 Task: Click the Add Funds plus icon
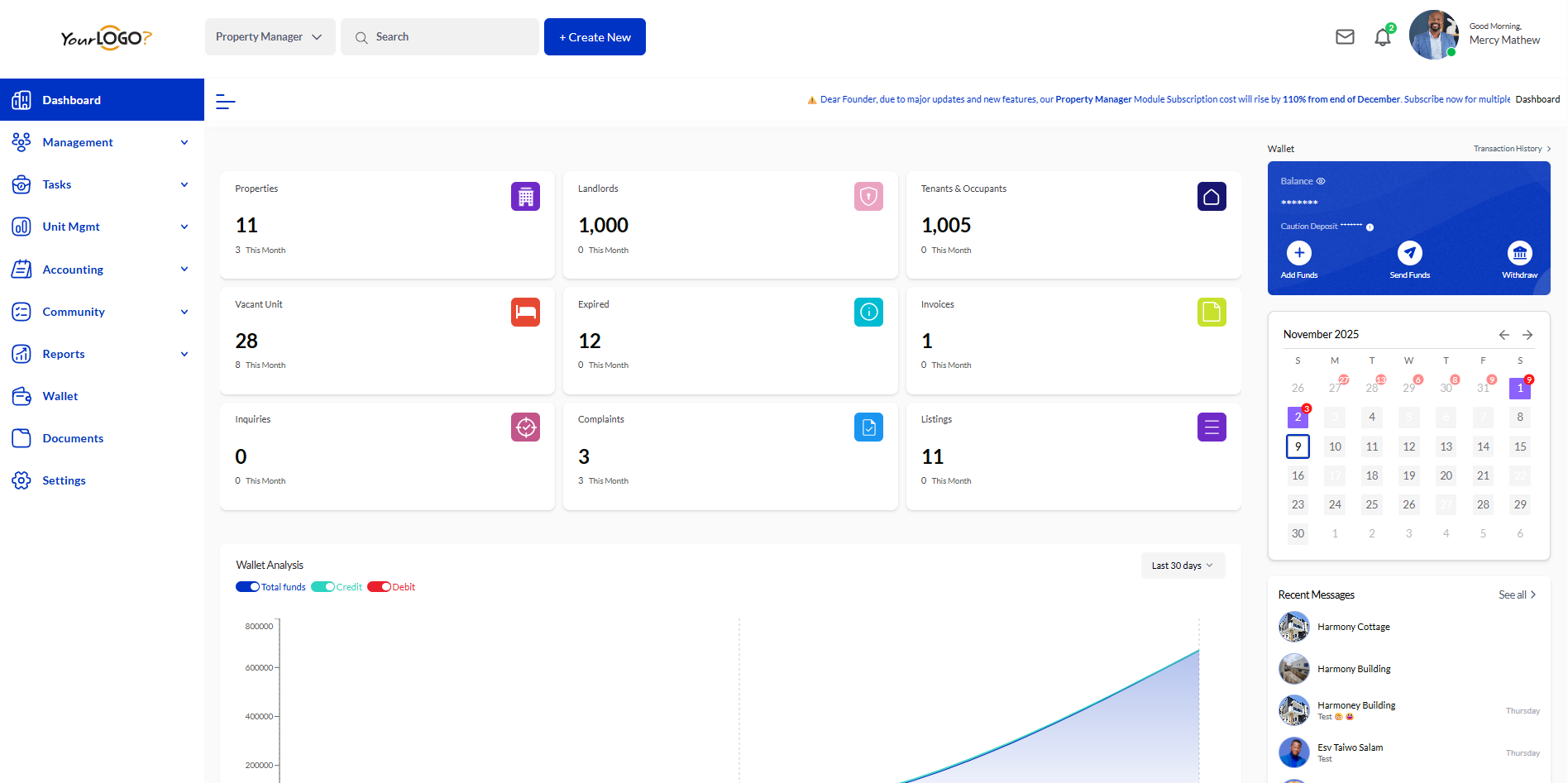click(x=1299, y=253)
